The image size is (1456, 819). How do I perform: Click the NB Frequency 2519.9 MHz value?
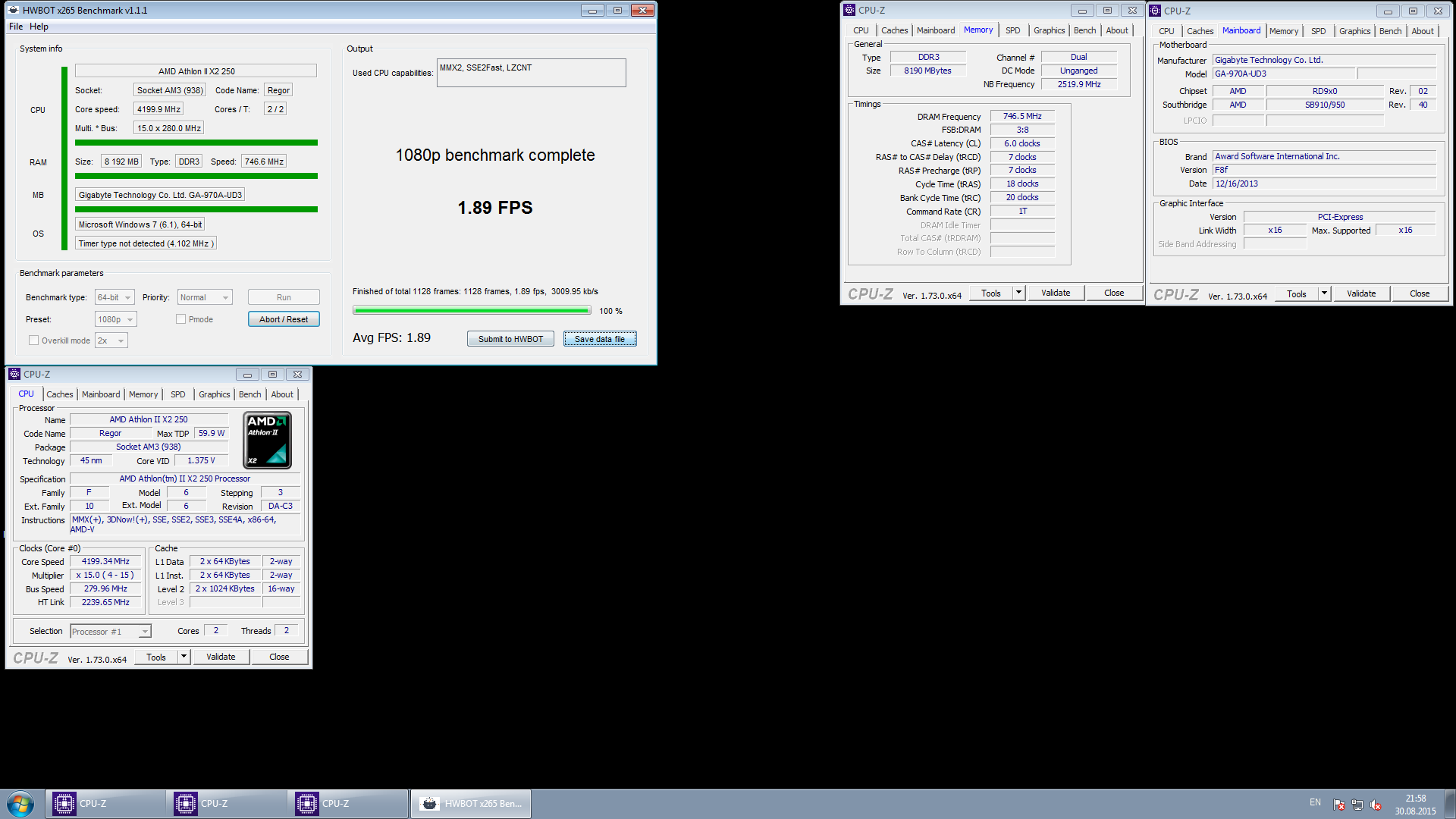(x=1078, y=84)
